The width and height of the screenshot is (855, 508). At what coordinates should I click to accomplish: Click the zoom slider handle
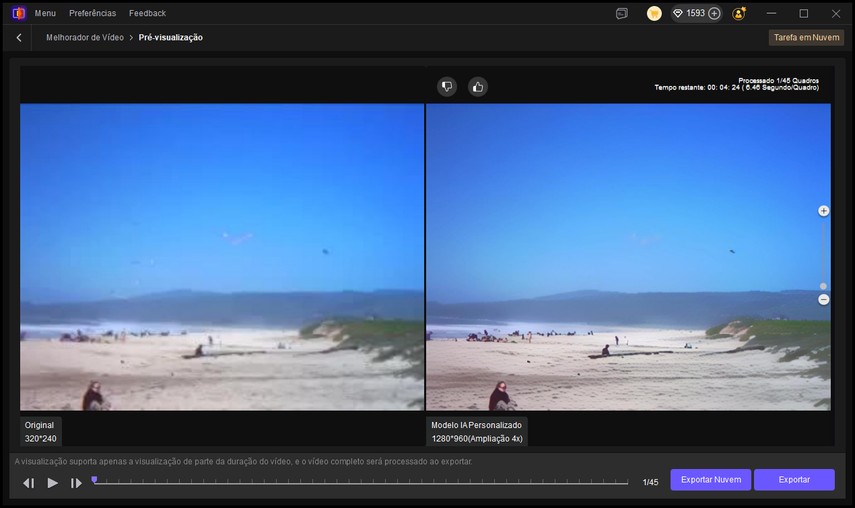823,286
